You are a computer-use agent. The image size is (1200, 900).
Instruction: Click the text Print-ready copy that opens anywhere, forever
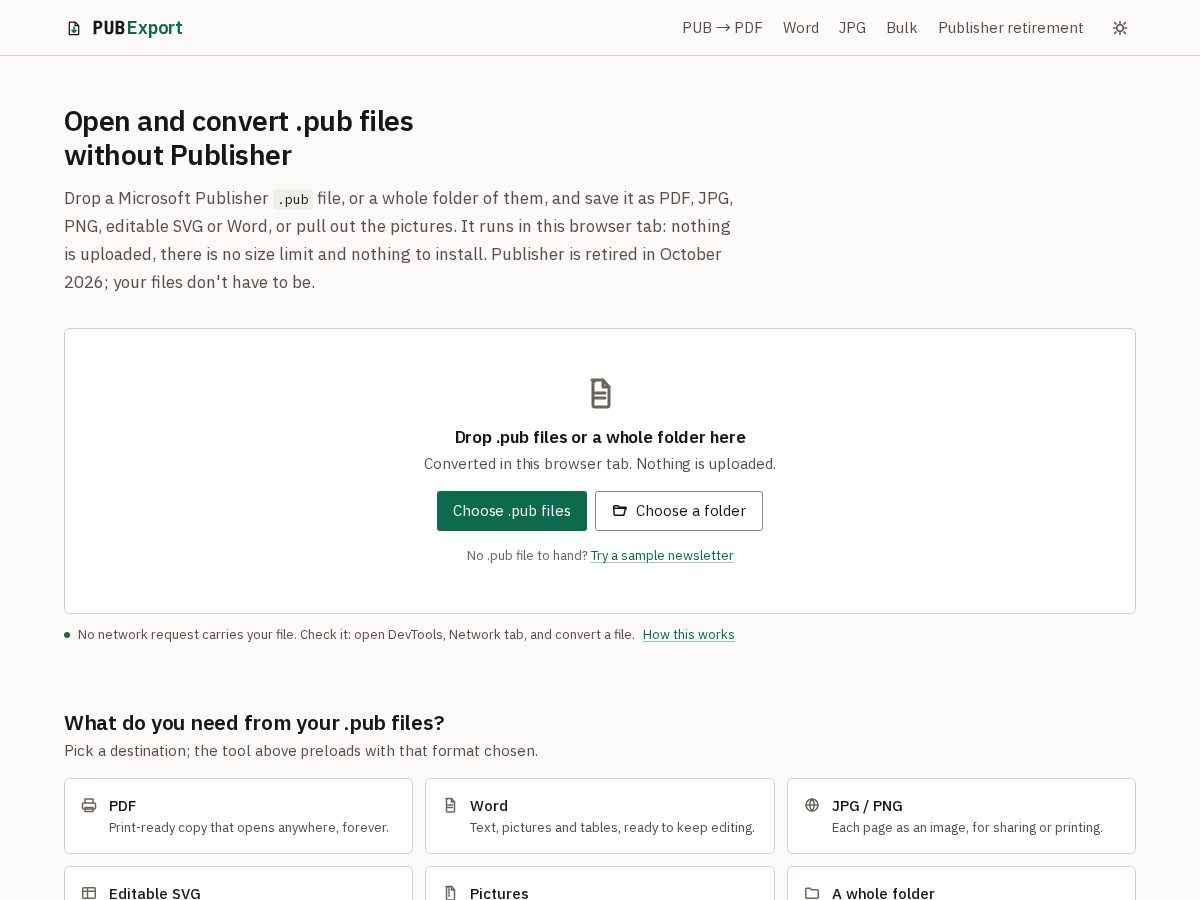[x=249, y=828]
